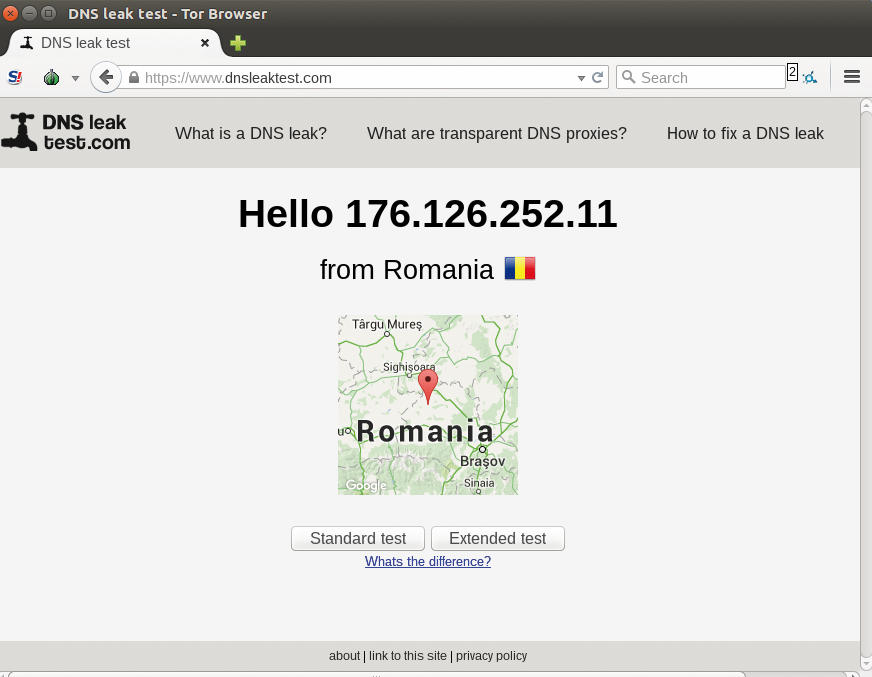Go back with the back arrow
This screenshot has height=677, width=872.
pyautogui.click(x=106, y=77)
